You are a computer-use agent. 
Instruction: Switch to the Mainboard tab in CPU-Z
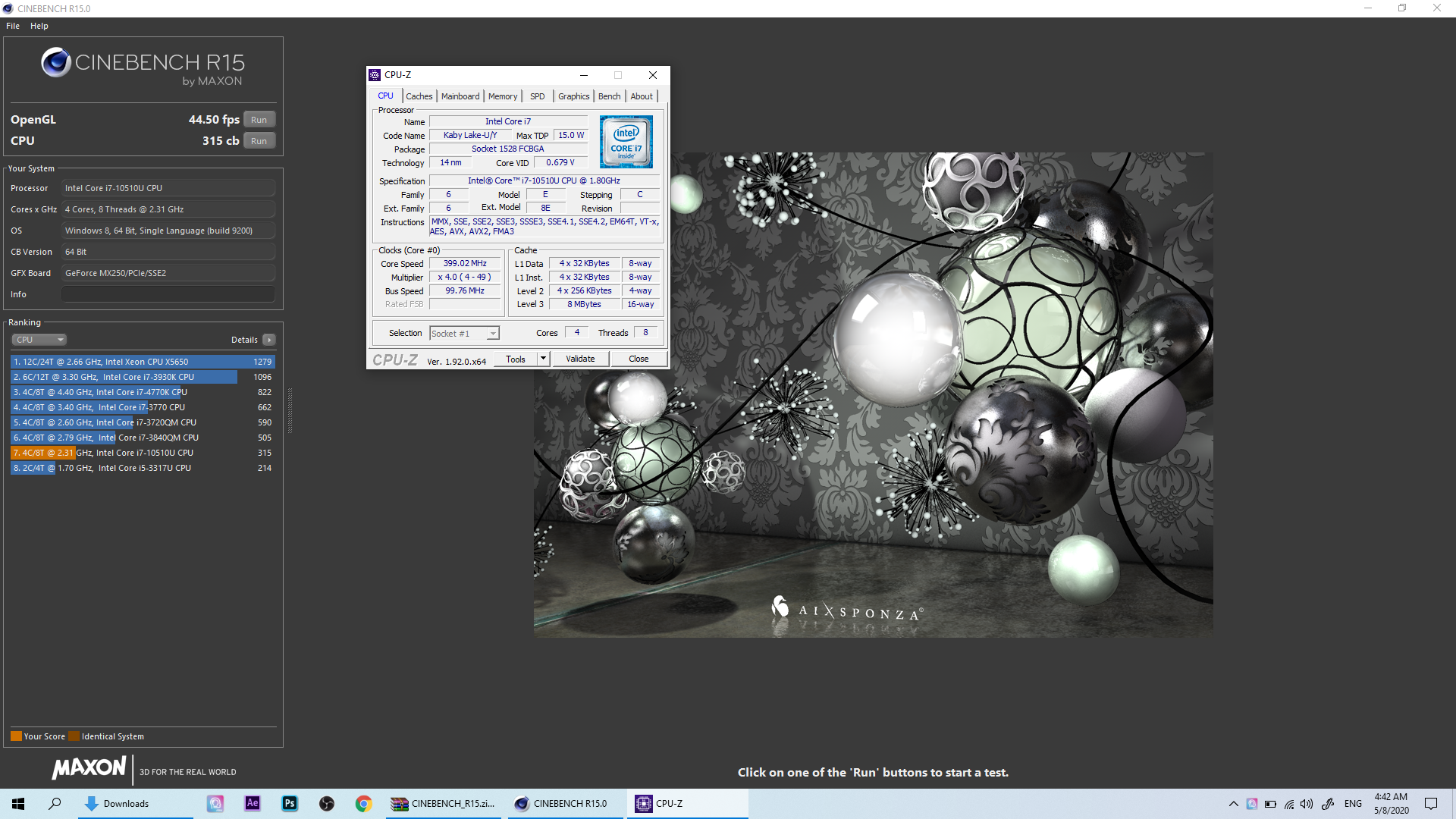pos(460,96)
